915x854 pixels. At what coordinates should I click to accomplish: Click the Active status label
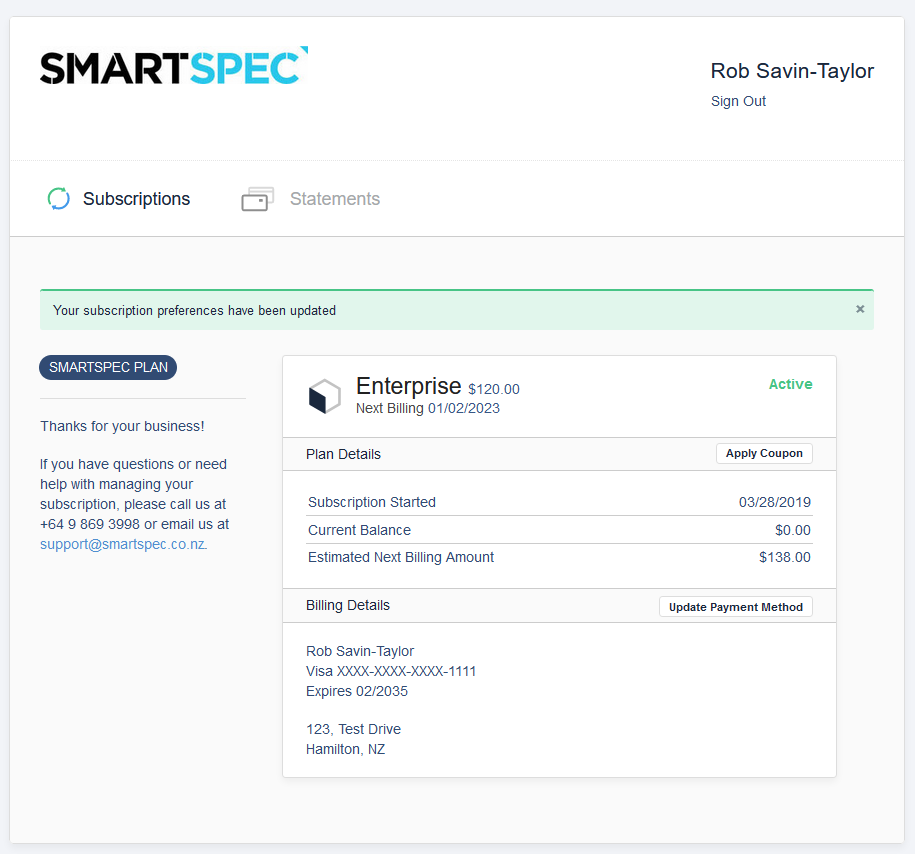pos(790,385)
